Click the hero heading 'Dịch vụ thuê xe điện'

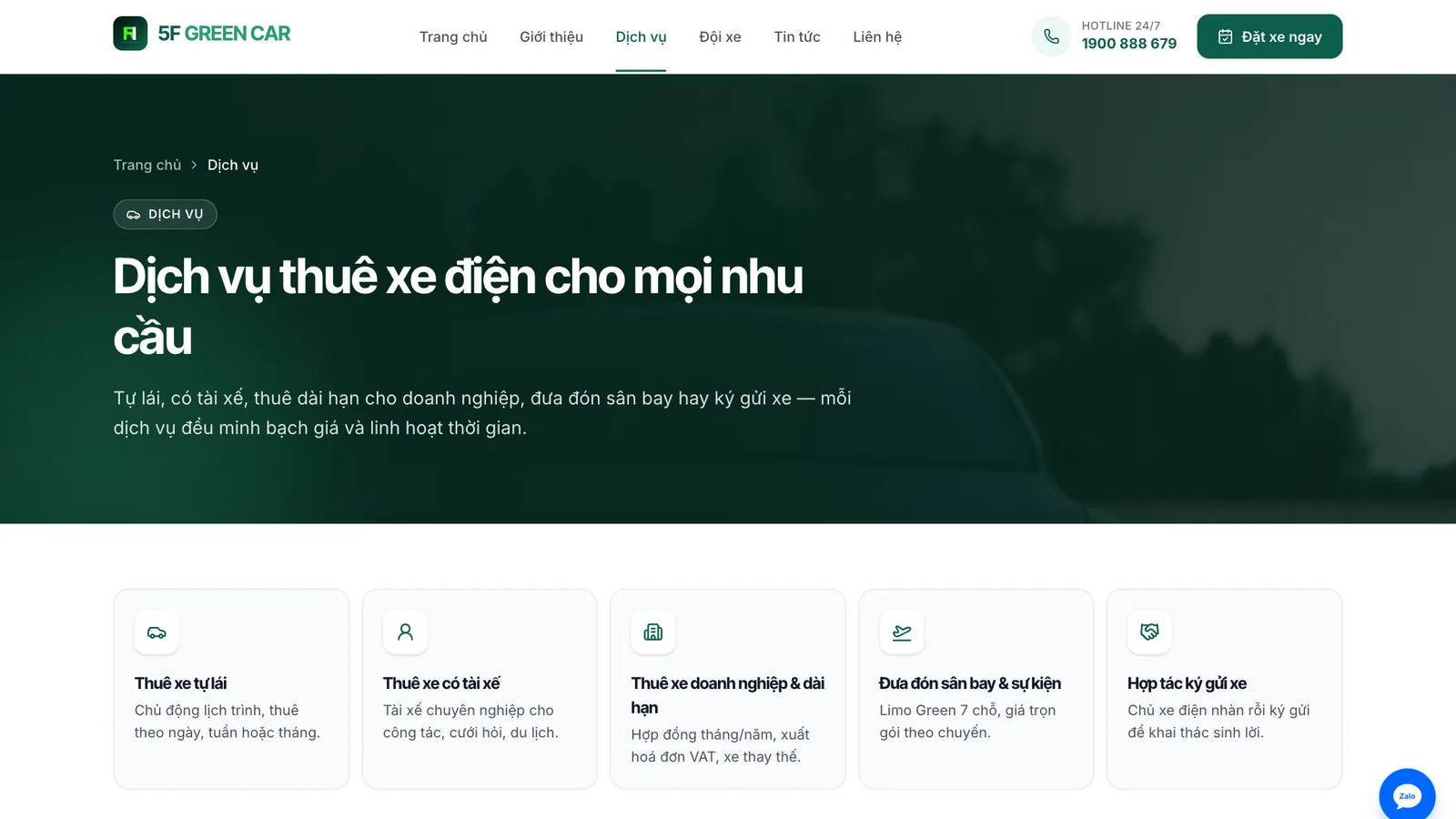coord(459,307)
